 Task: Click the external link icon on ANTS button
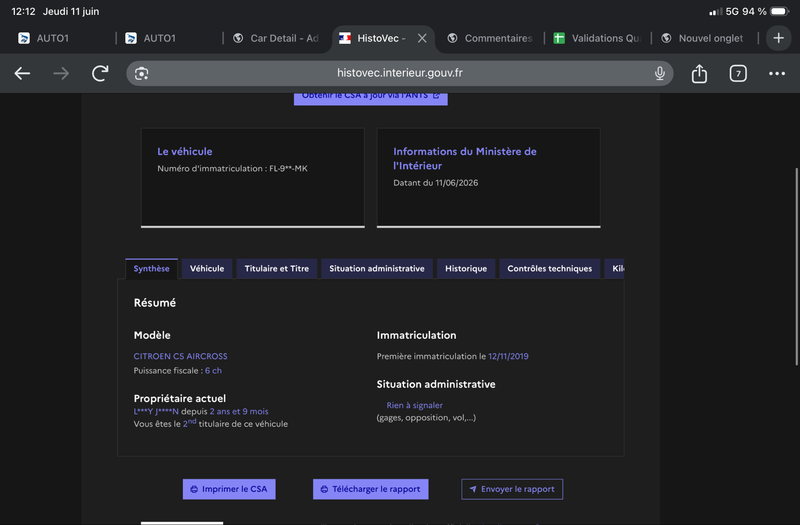(436, 95)
